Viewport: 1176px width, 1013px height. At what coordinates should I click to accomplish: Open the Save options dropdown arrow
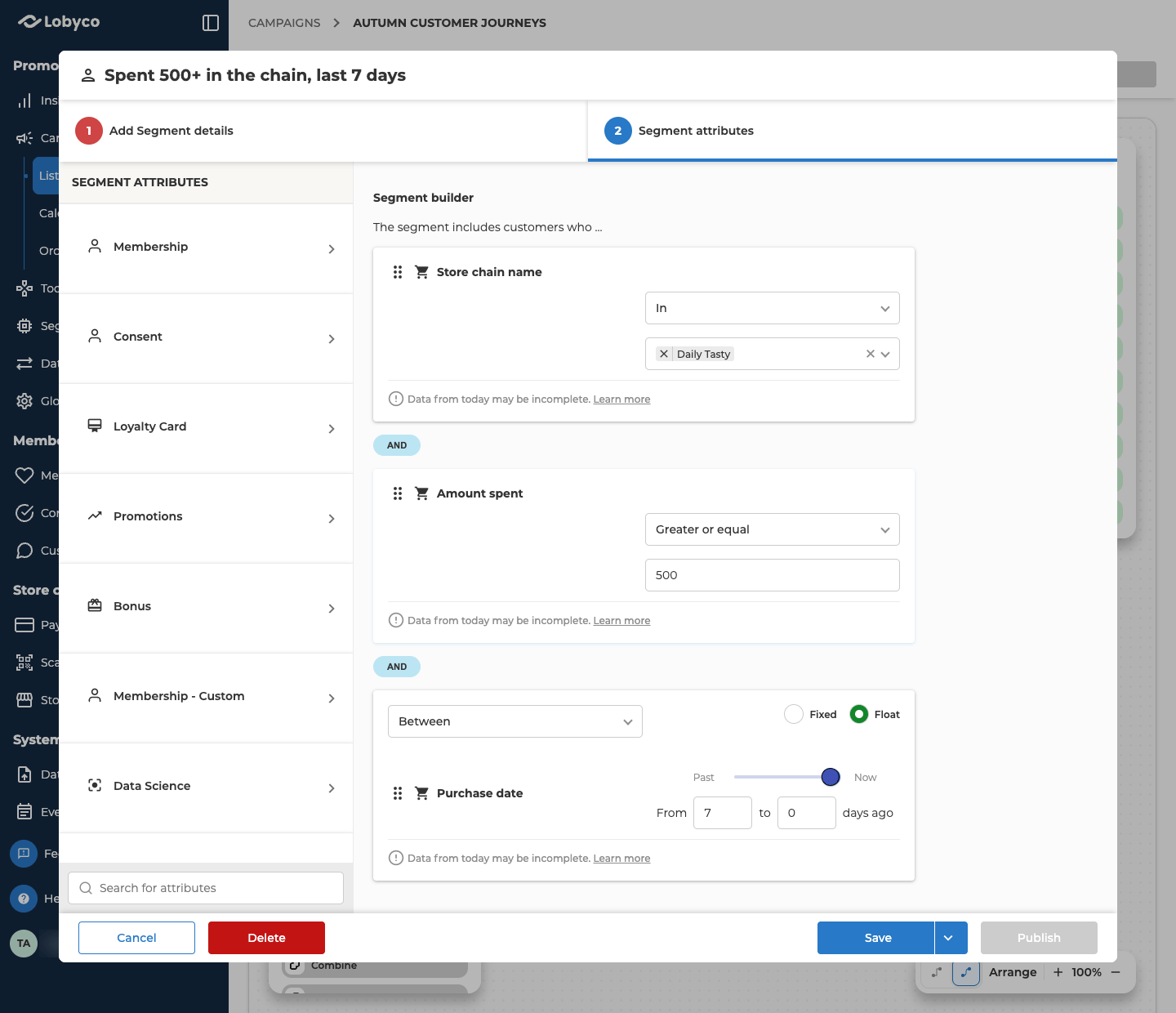[x=951, y=938]
